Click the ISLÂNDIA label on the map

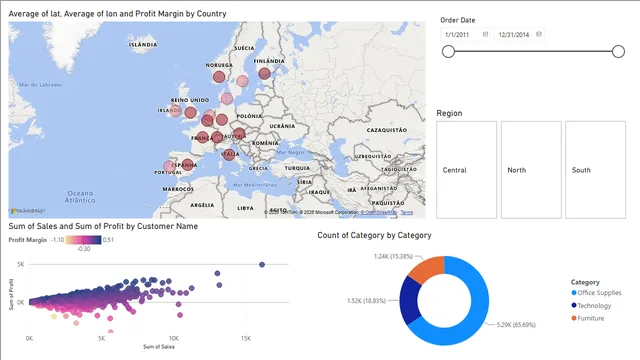pos(143,44)
